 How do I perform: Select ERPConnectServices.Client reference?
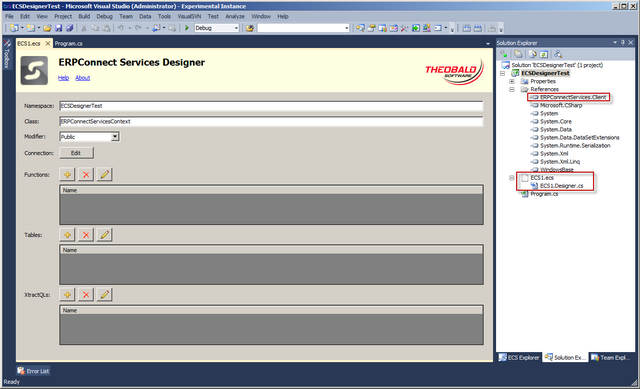[x=573, y=97]
